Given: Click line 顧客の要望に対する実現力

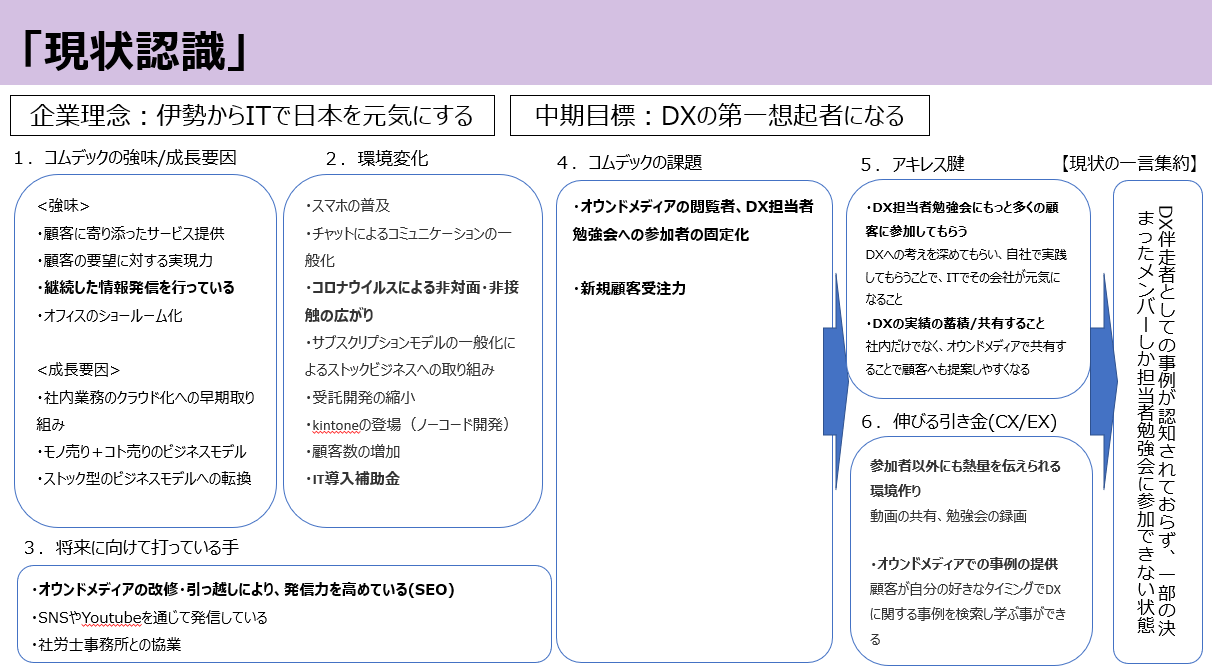Looking at the screenshot, I should click(x=124, y=260).
